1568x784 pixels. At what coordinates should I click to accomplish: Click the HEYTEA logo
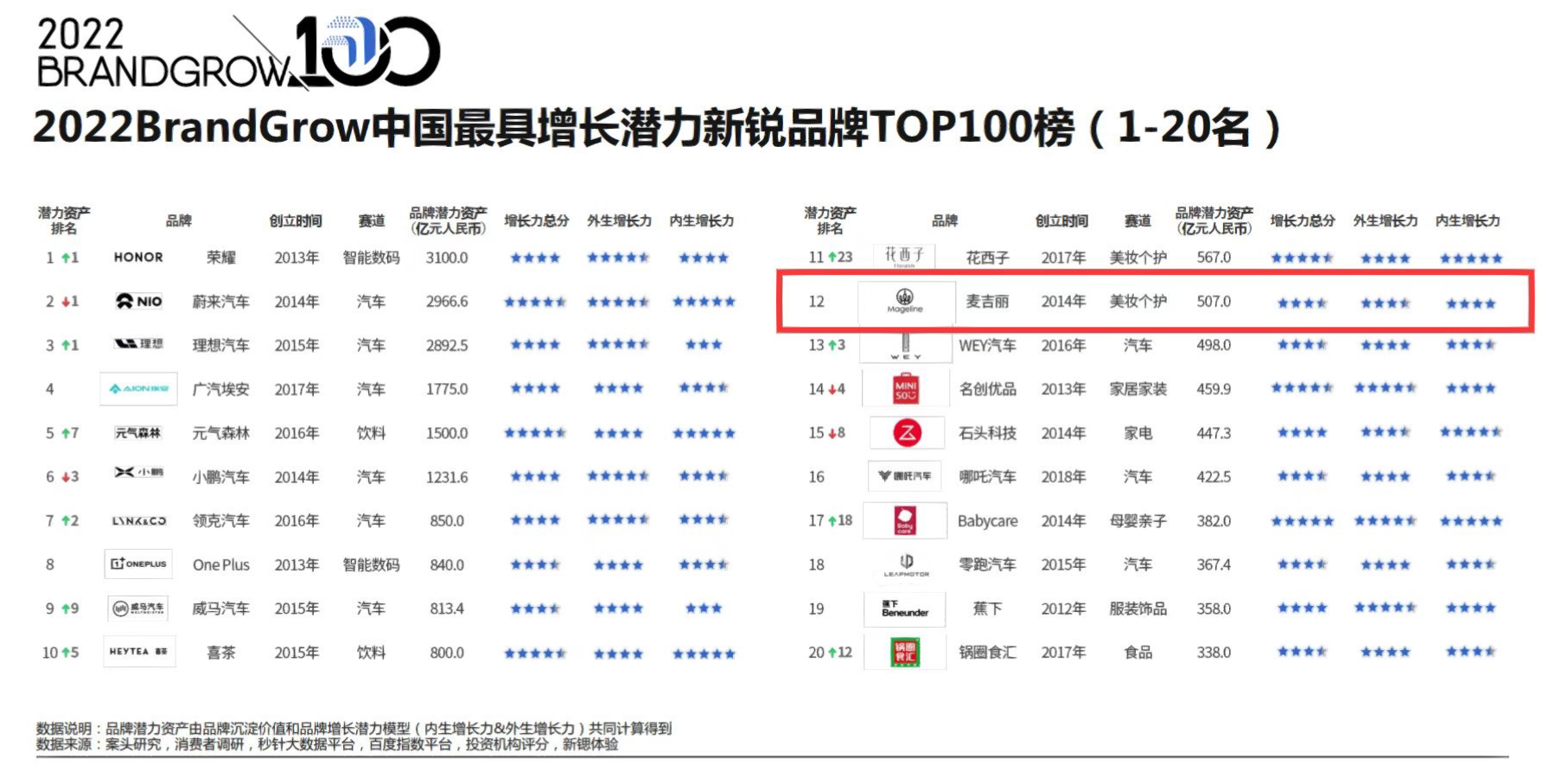[138, 651]
